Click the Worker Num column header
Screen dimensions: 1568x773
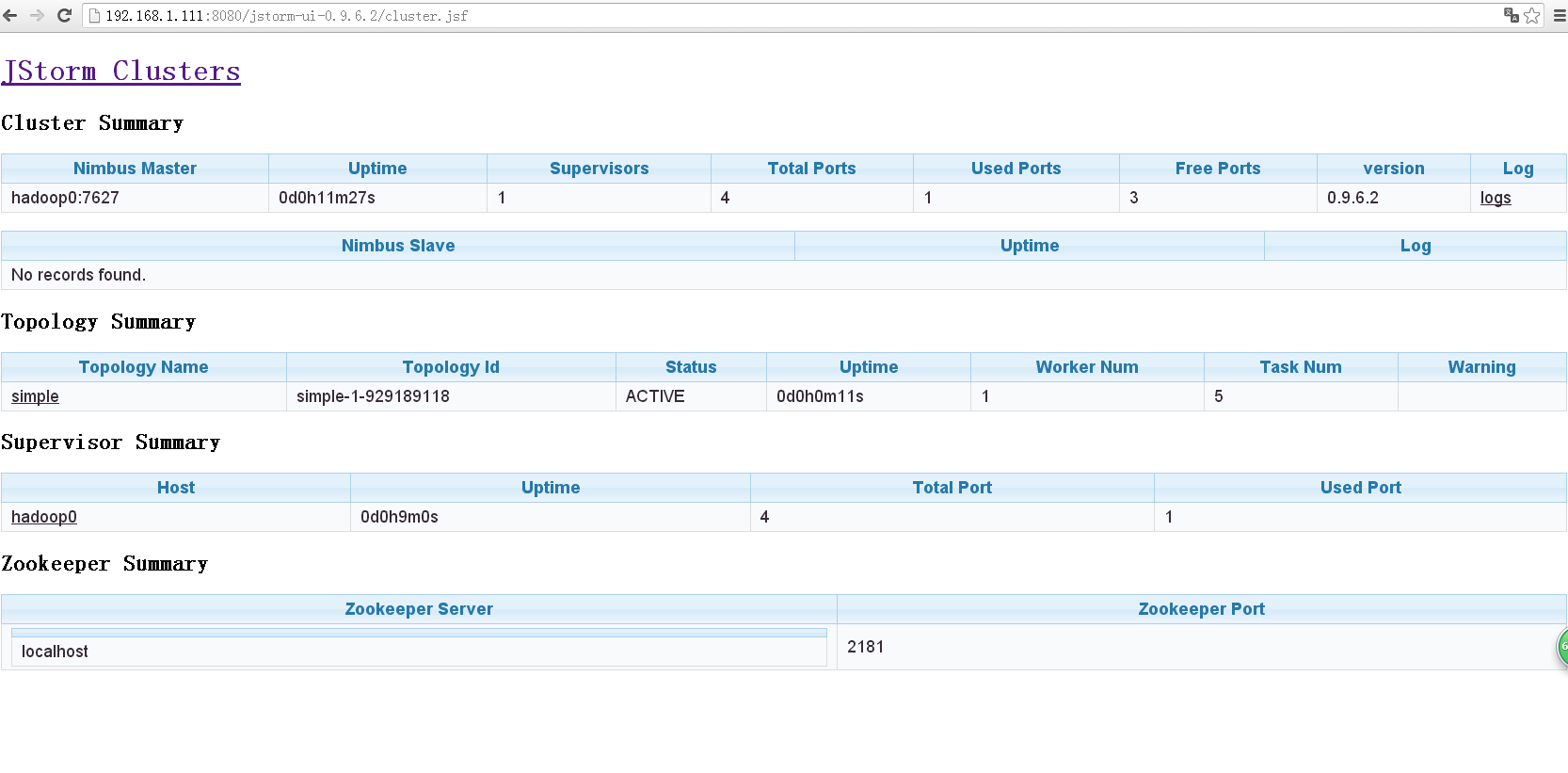pos(1087,367)
